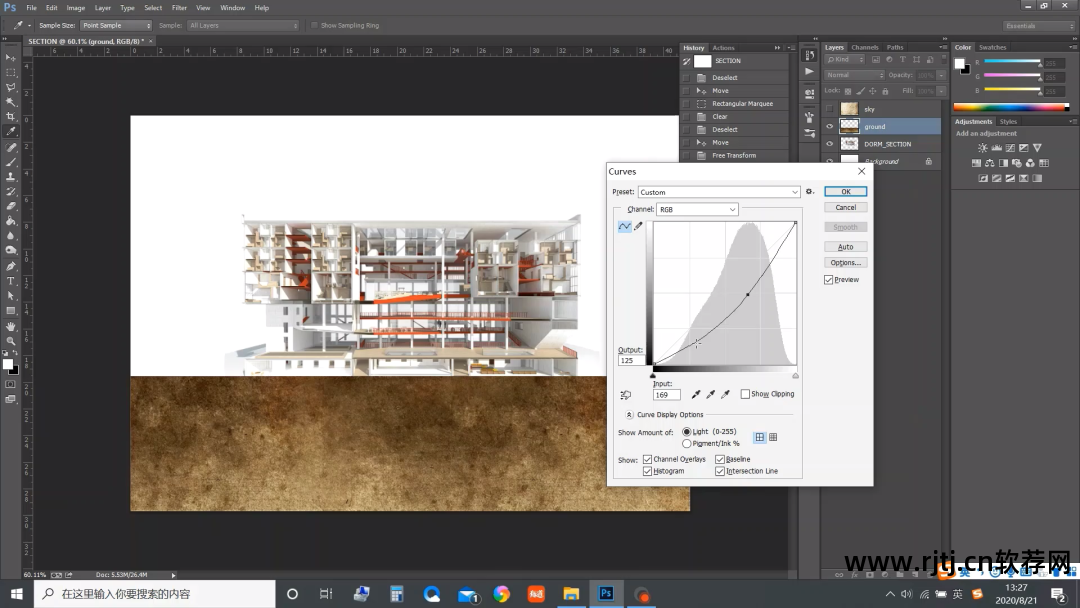Open the layer Opacity slider dropdown

pos(941,75)
